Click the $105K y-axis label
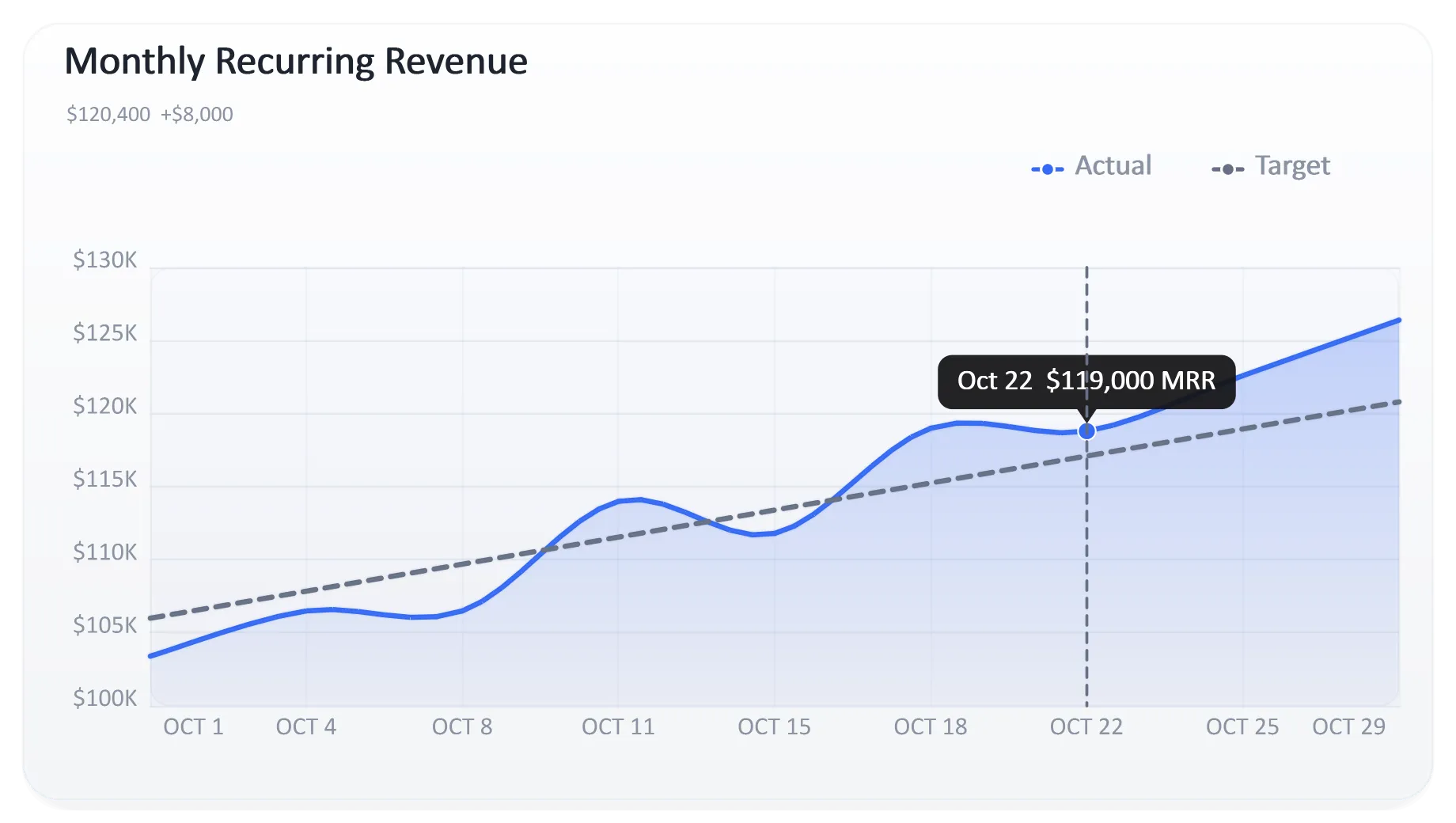The height and width of the screenshot is (823, 1456). pyautogui.click(x=105, y=626)
